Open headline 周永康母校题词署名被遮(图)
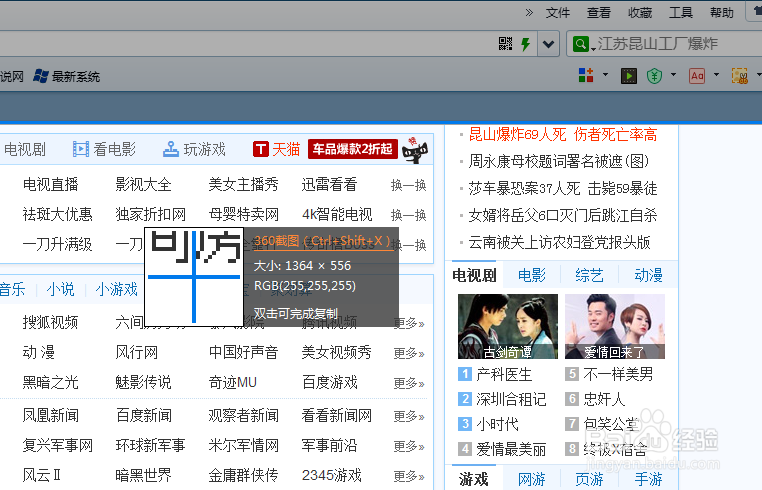 click(x=559, y=161)
